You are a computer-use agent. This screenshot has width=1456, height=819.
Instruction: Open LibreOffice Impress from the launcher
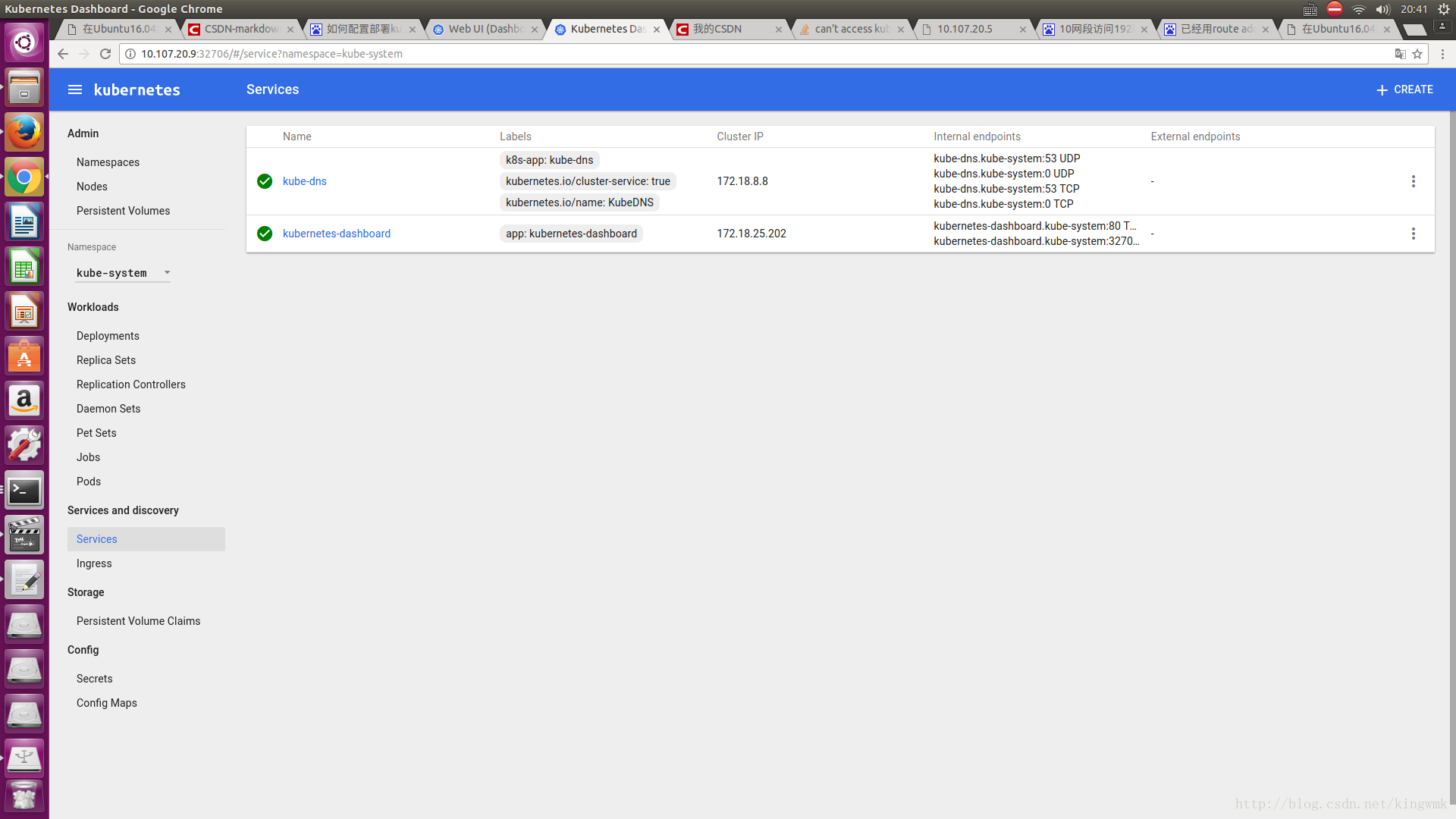pos(24,312)
